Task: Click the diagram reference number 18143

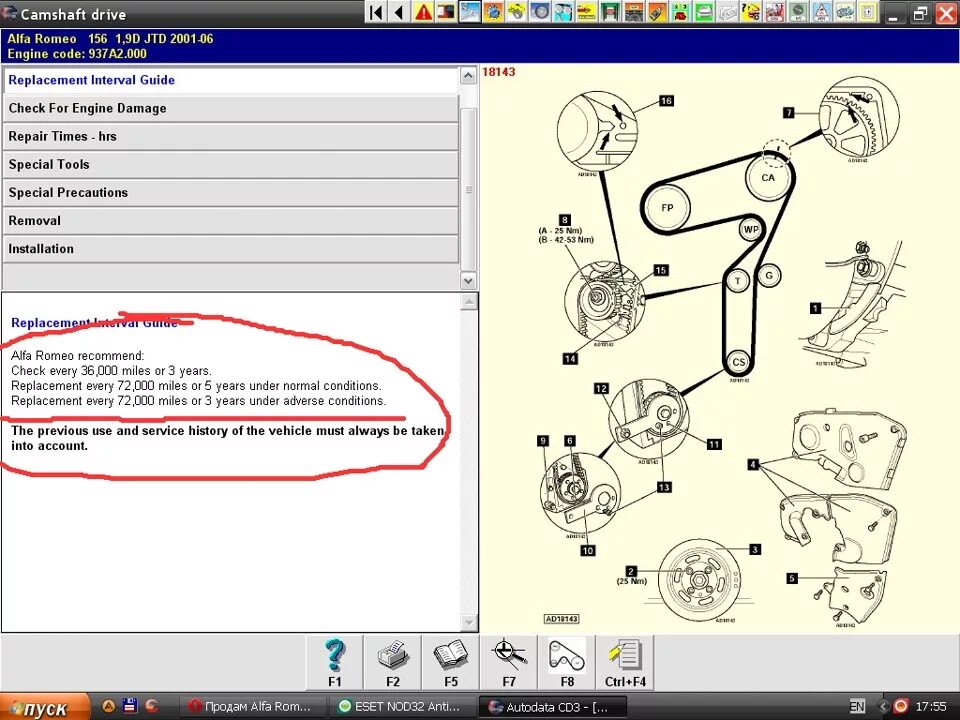Action: pyautogui.click(x=498, y=72)
